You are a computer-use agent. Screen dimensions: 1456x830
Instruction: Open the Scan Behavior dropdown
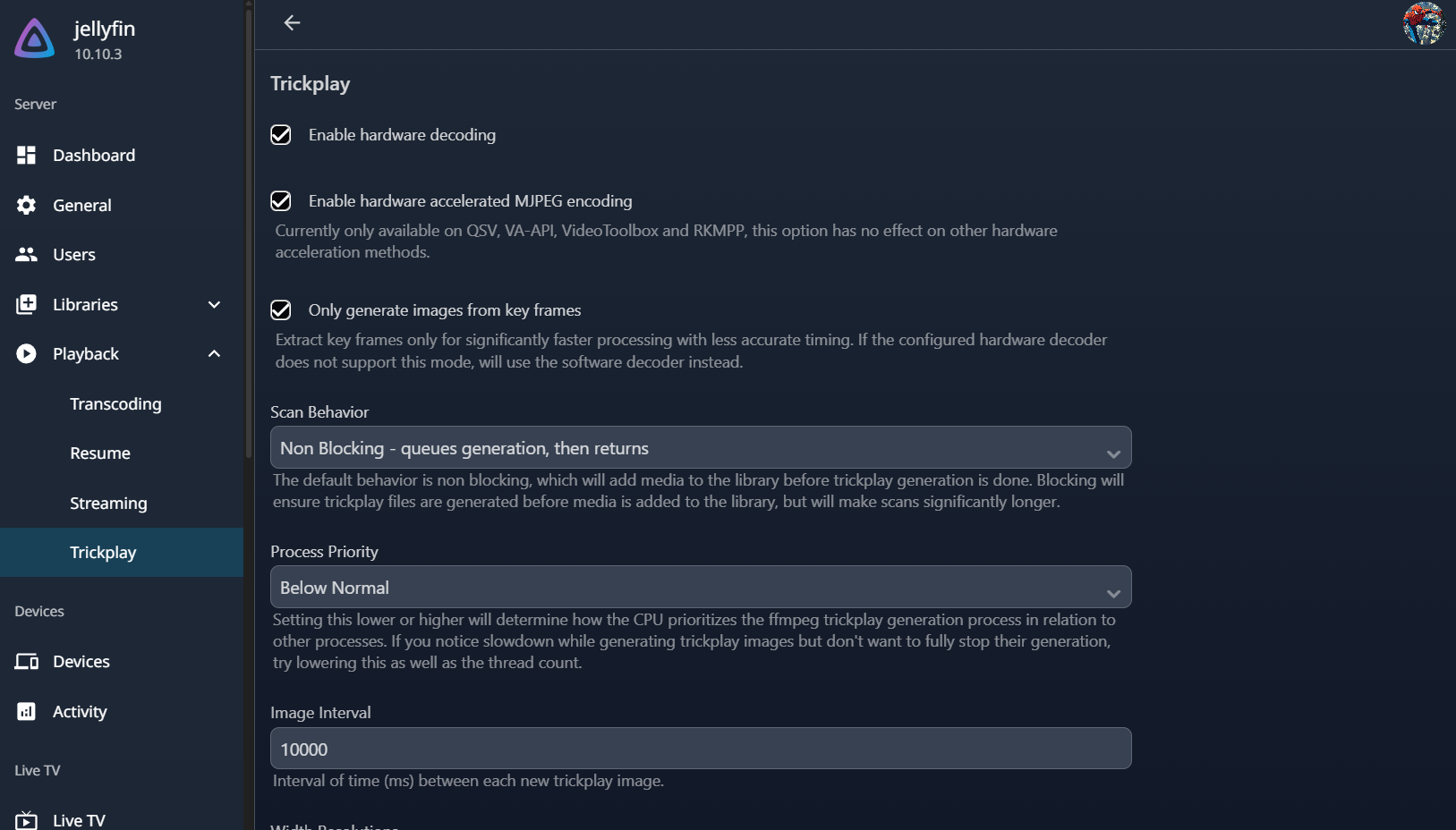[700, 448]
